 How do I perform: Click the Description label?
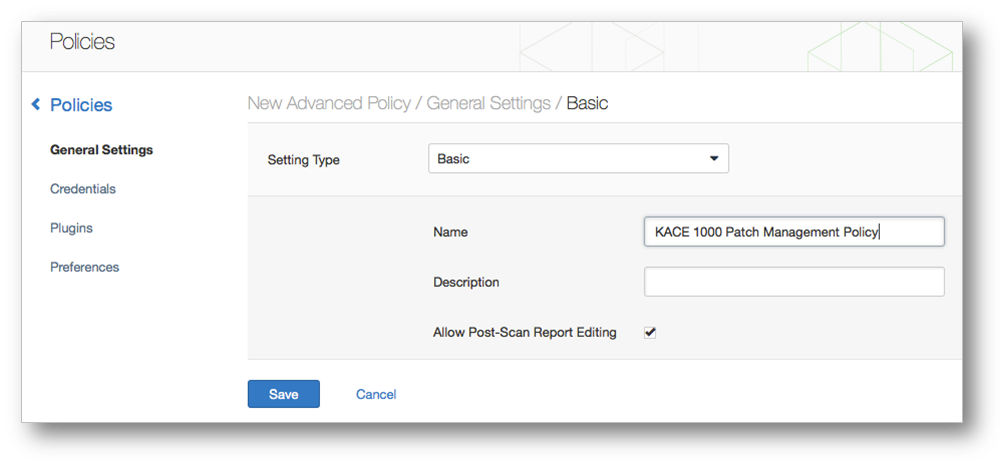[x=466, y=282]
